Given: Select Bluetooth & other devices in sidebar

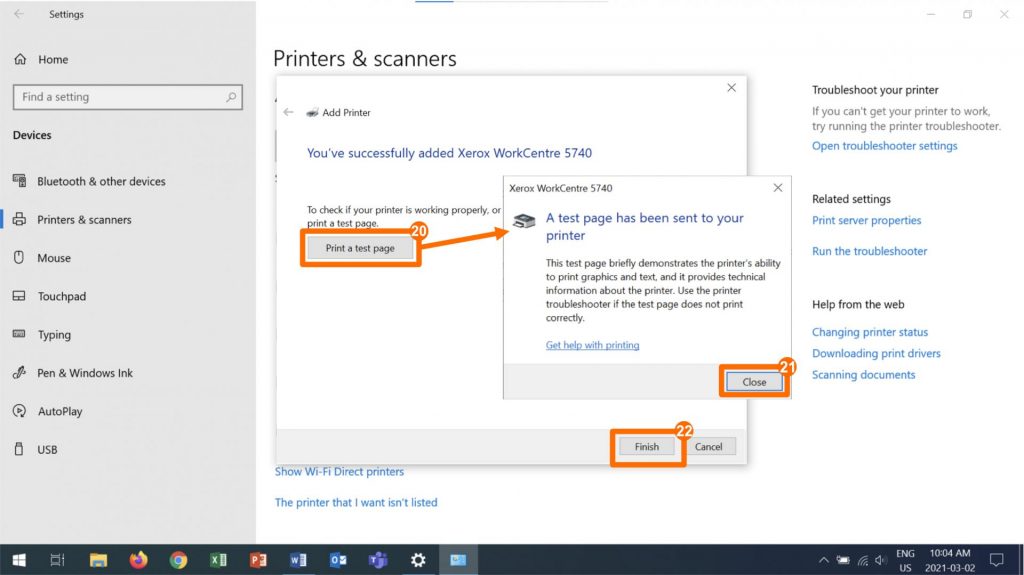Looking at the screenshot, I should [101, 181].
